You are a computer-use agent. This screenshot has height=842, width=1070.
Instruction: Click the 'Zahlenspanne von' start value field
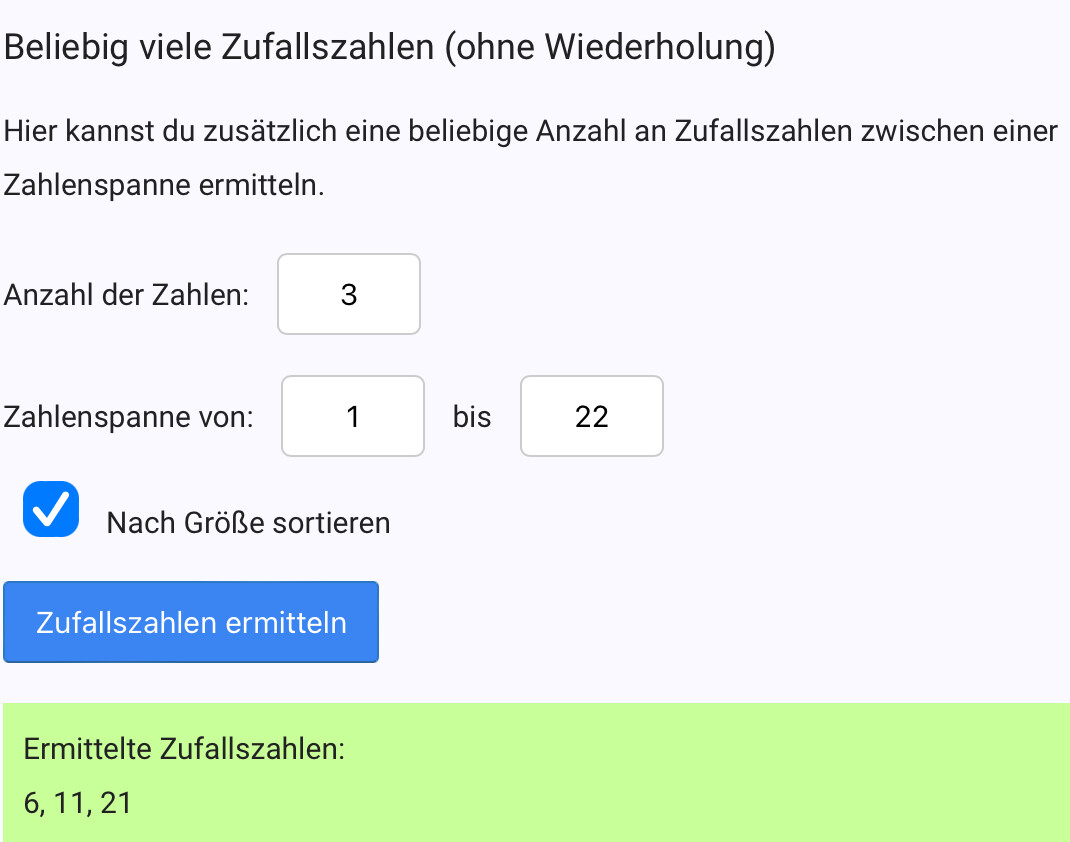353,417
